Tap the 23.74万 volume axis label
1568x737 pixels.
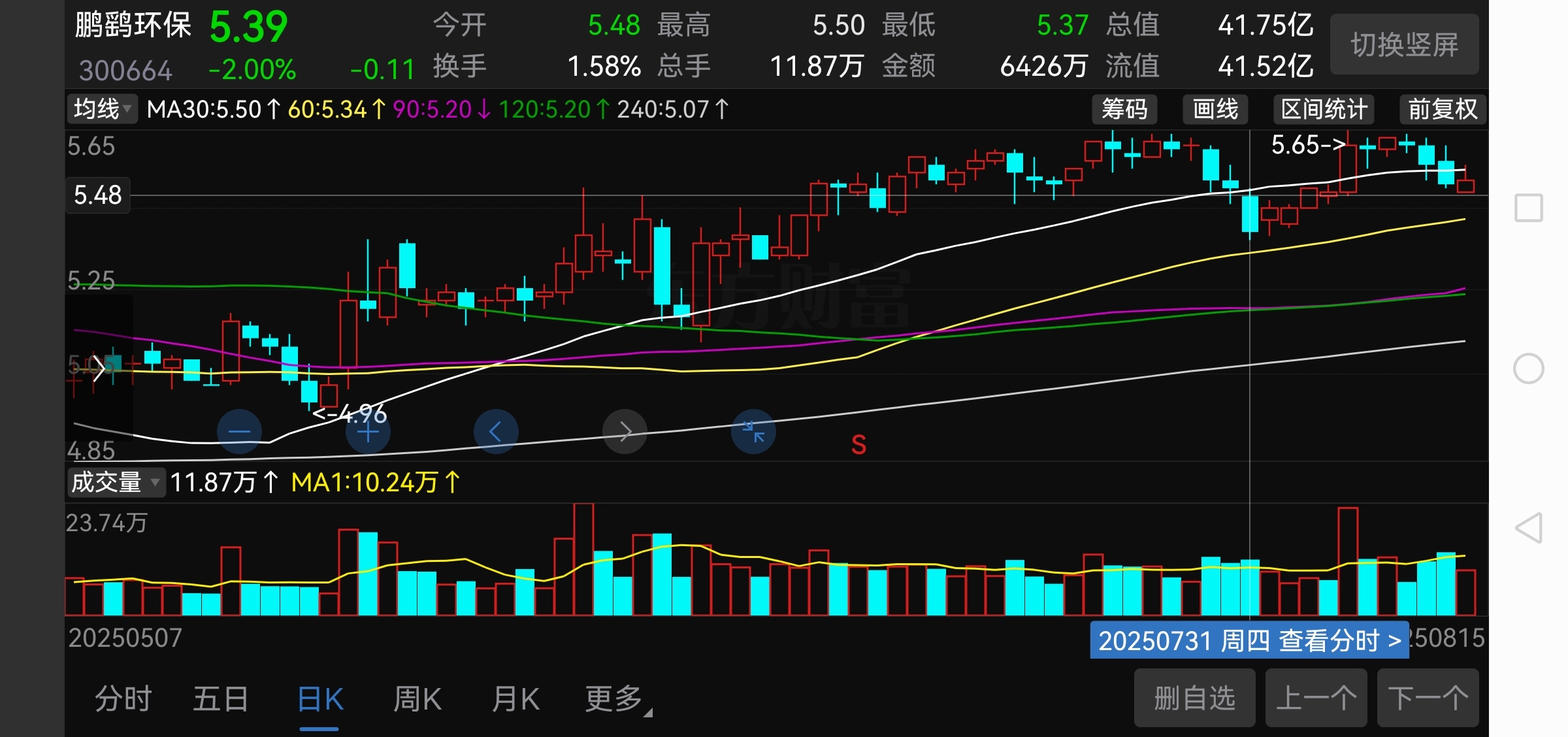[x=106, y=523]
